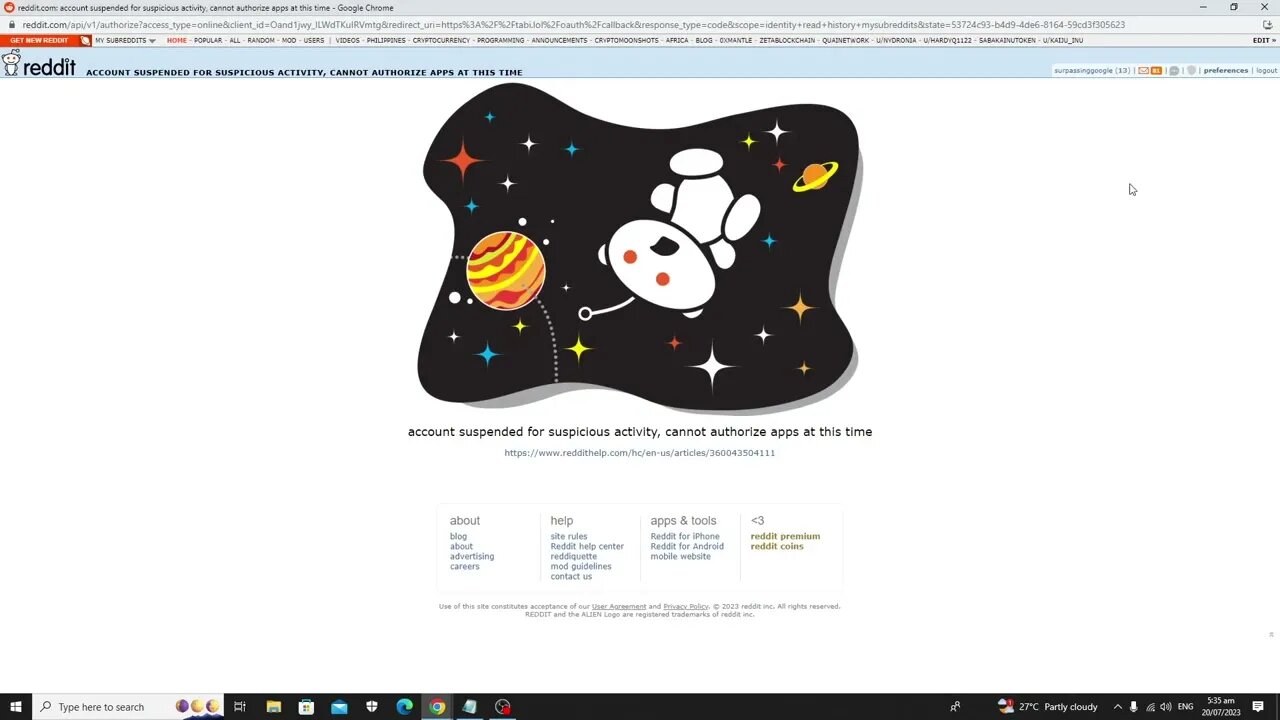Click the logout link
Viewport: 1280px width, 720px height.
coord(1267,71)
